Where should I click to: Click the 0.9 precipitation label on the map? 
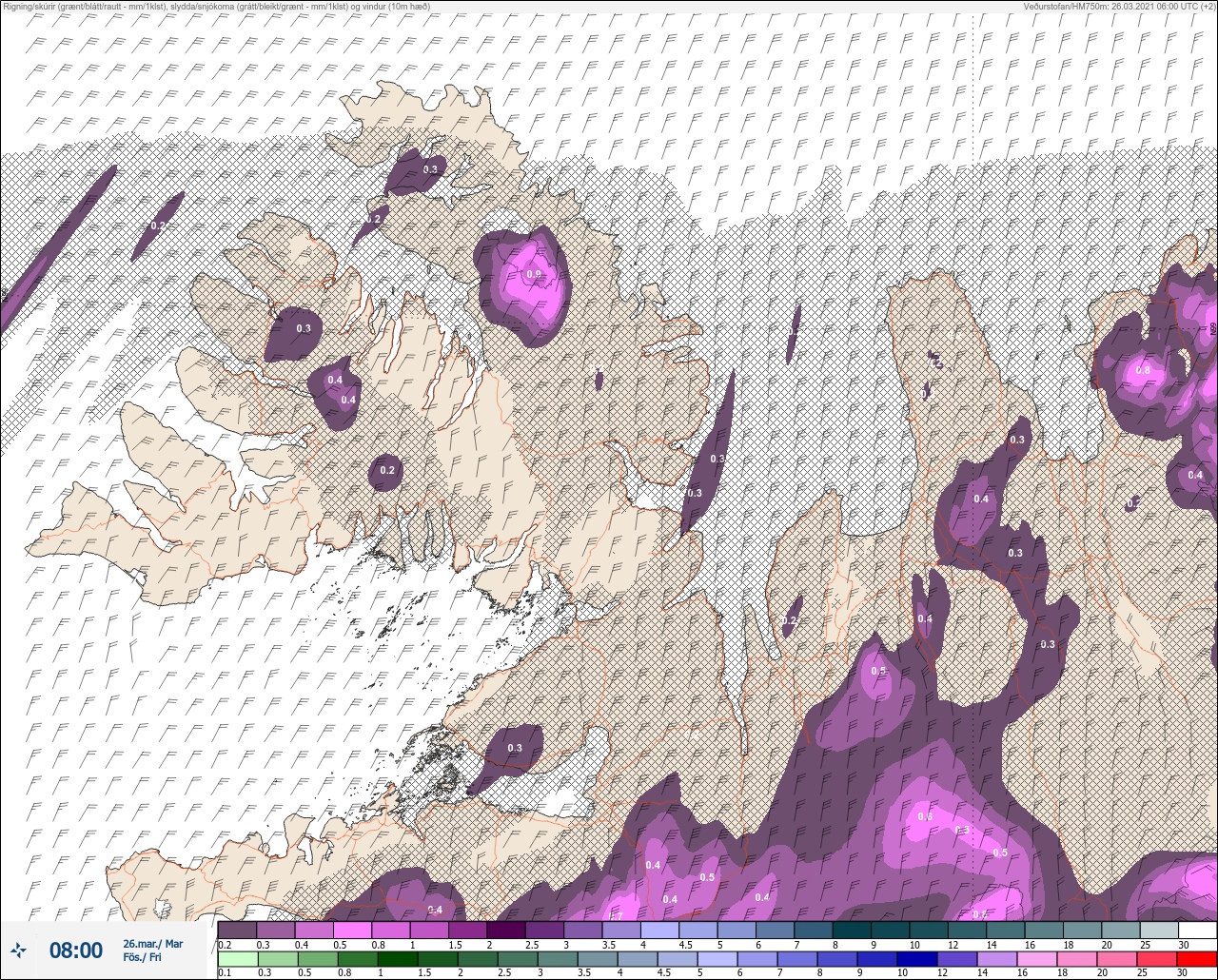coord(534,275)
